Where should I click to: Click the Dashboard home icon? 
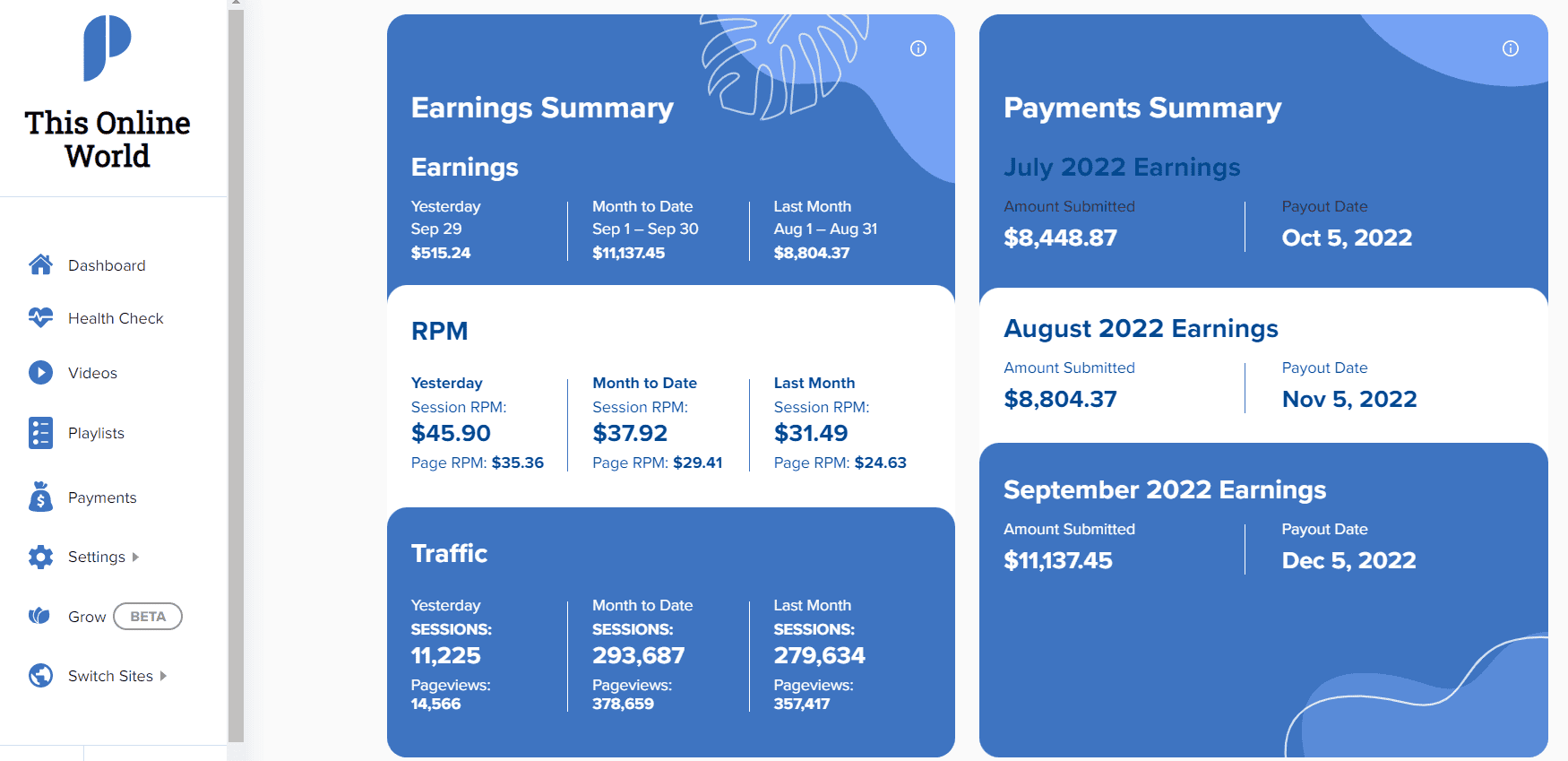[40, 264]
